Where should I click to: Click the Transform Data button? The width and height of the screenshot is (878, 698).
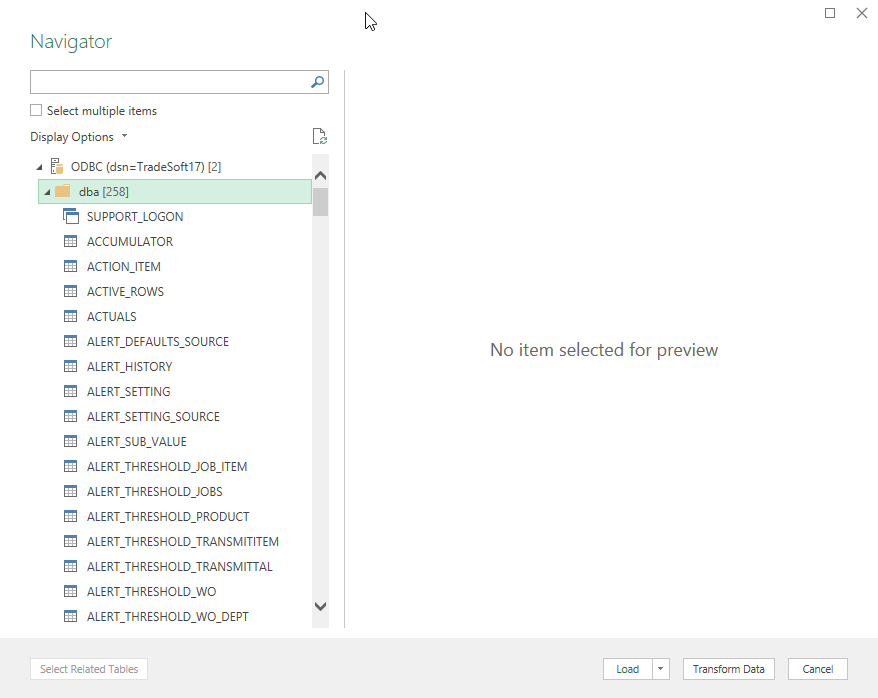click(728, 669)
